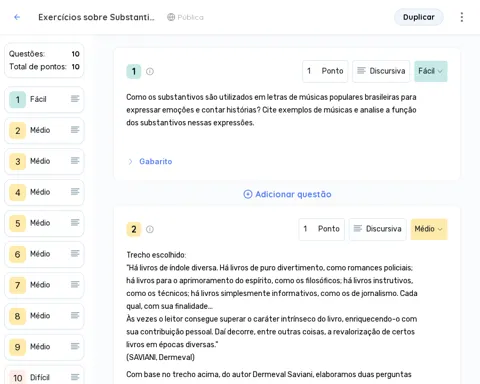Click the lines icon in sidebar row 5 Médio

[75, 223]
